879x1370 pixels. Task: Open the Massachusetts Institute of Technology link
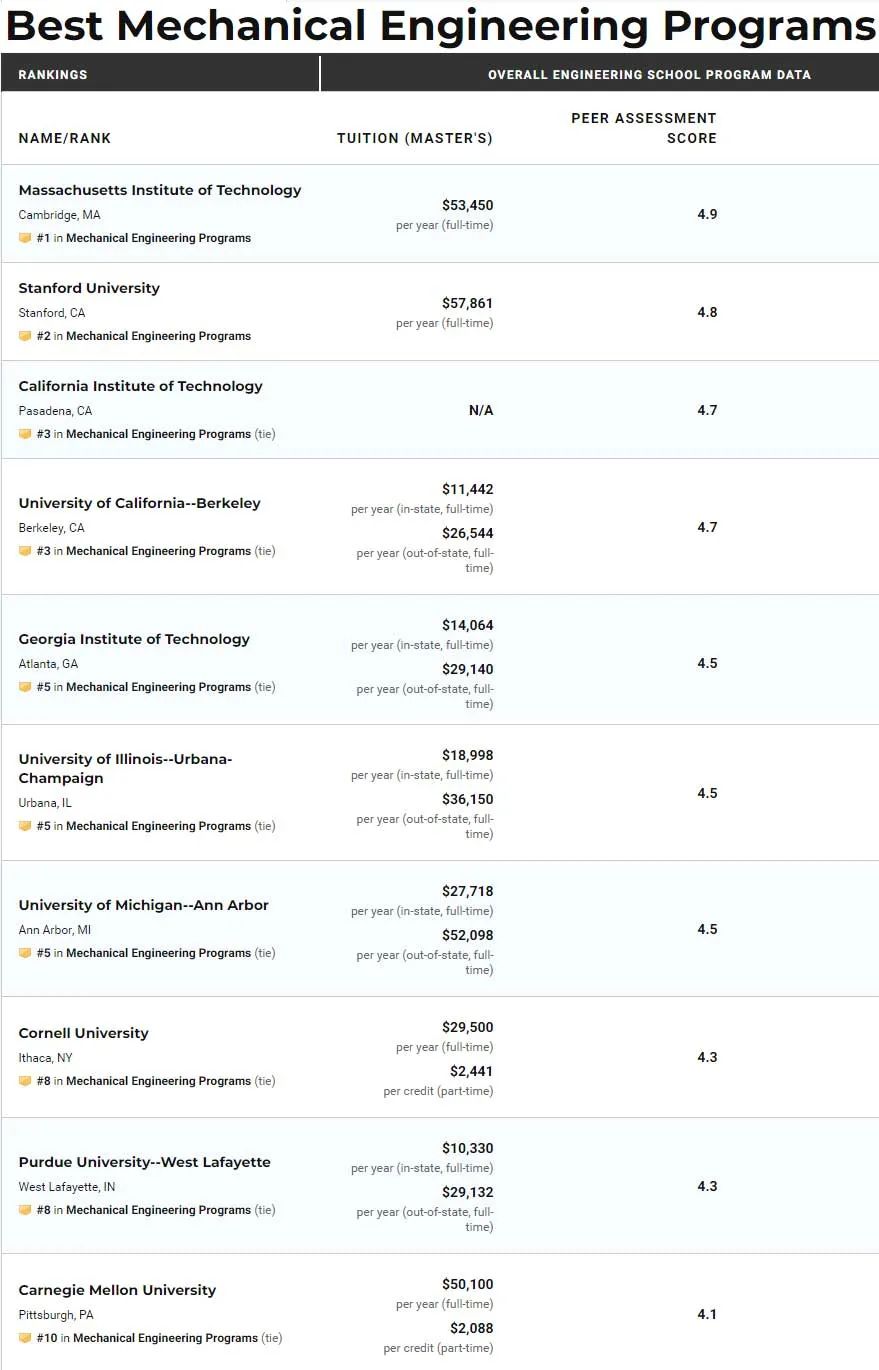160,190
